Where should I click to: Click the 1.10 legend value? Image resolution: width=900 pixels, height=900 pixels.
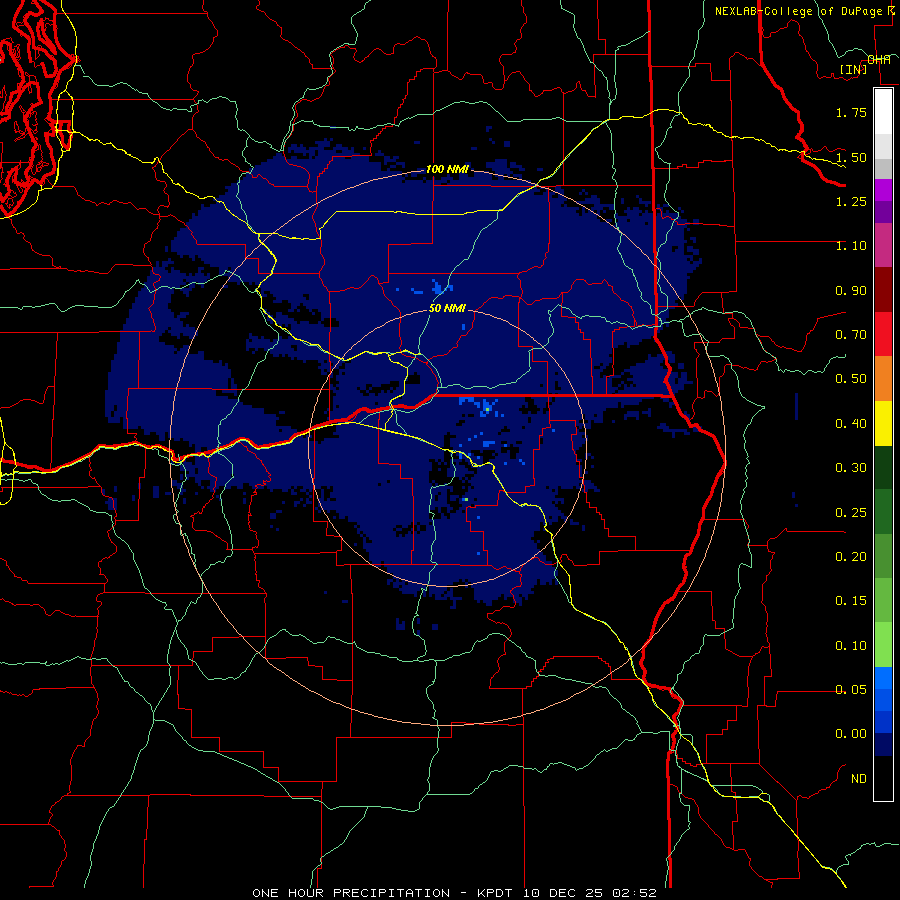point(851,246)
